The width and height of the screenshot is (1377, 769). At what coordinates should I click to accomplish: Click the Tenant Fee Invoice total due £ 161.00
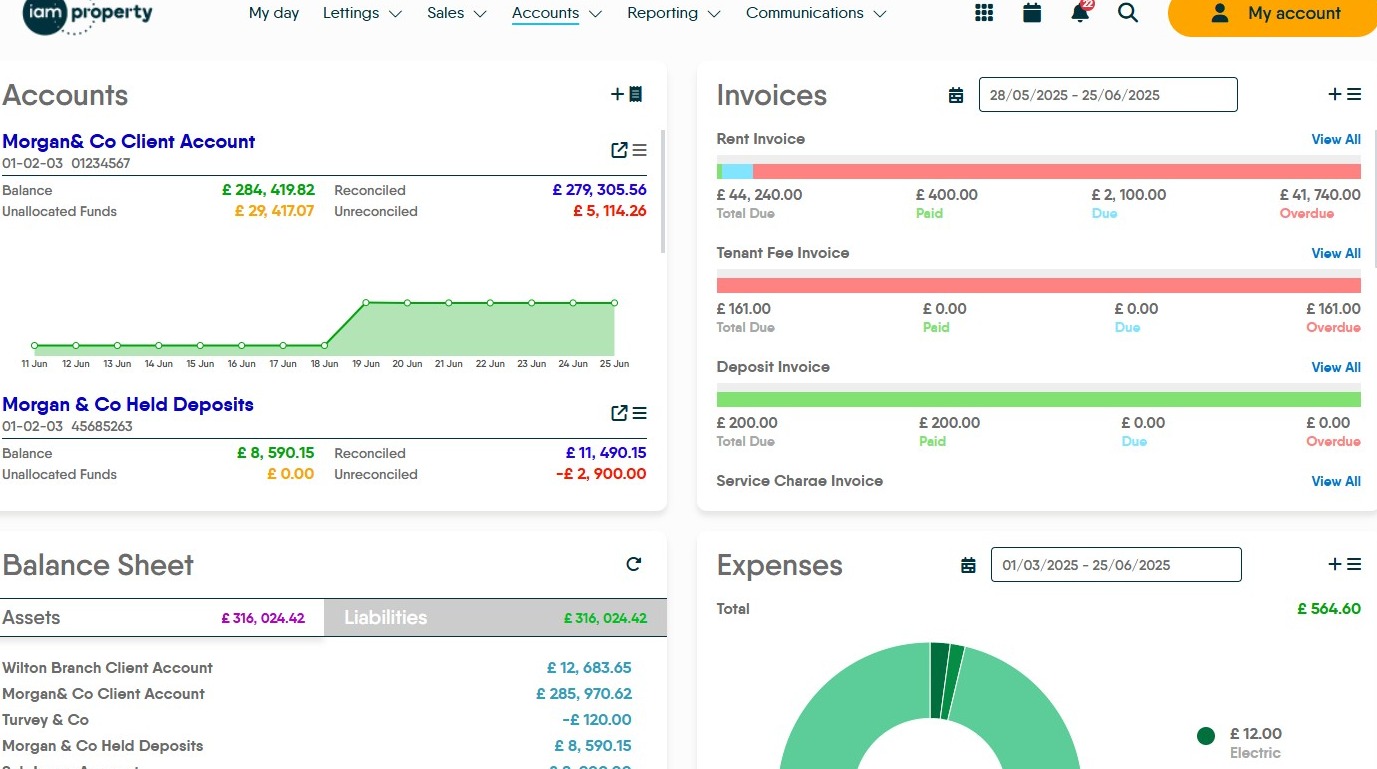pyautogui.click(x=744, y=309)
